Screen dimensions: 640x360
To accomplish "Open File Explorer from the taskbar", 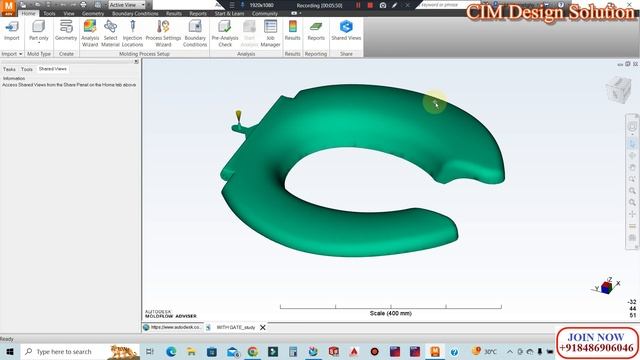I will [x=191, y=351].
